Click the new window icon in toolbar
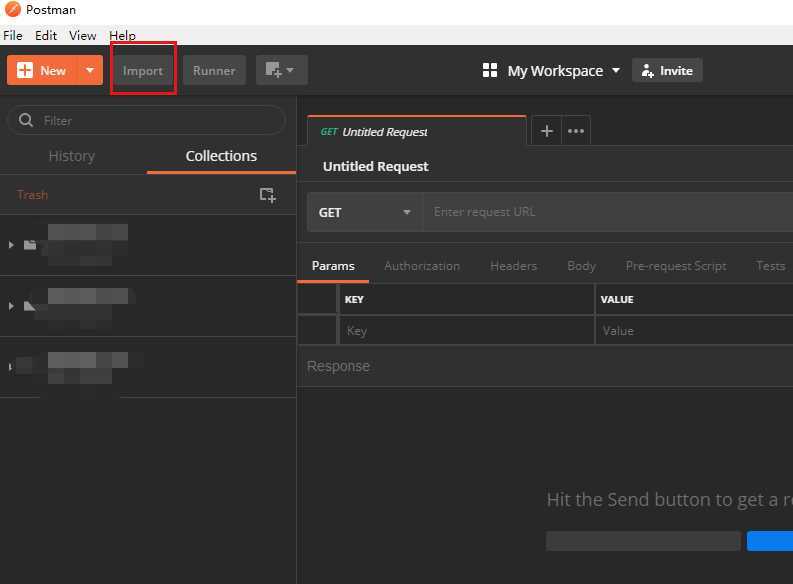 273,70
